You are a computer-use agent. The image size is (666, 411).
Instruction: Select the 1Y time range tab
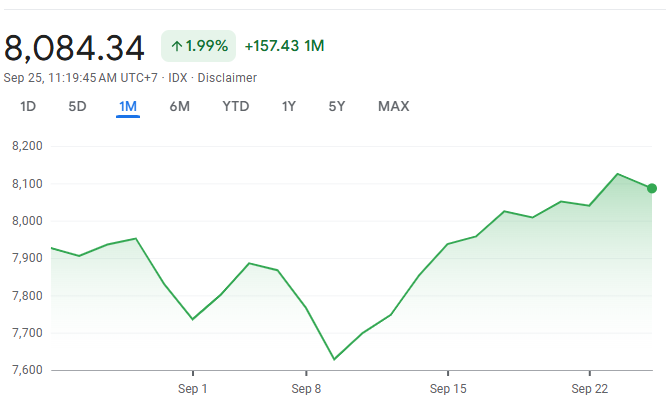click(289, 107)
